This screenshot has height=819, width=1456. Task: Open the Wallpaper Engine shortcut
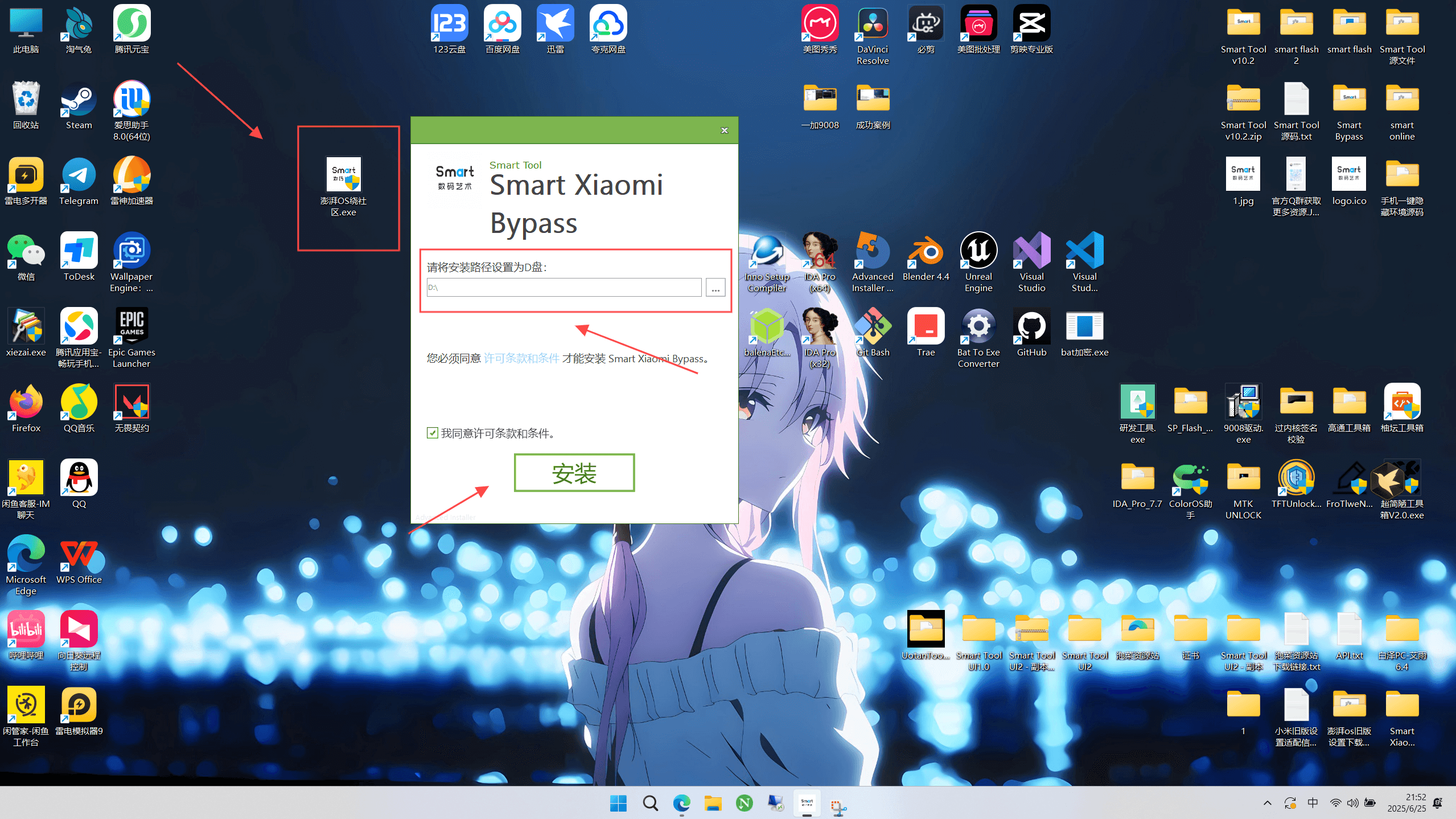pyautogui.click(x=131, y=263)
